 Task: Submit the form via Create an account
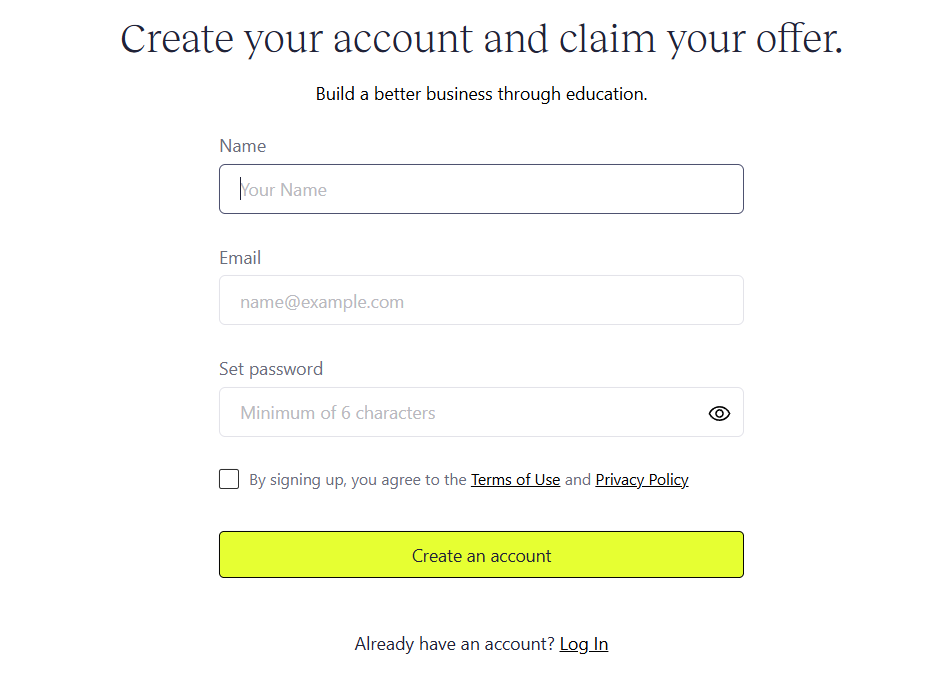(481, 555)
